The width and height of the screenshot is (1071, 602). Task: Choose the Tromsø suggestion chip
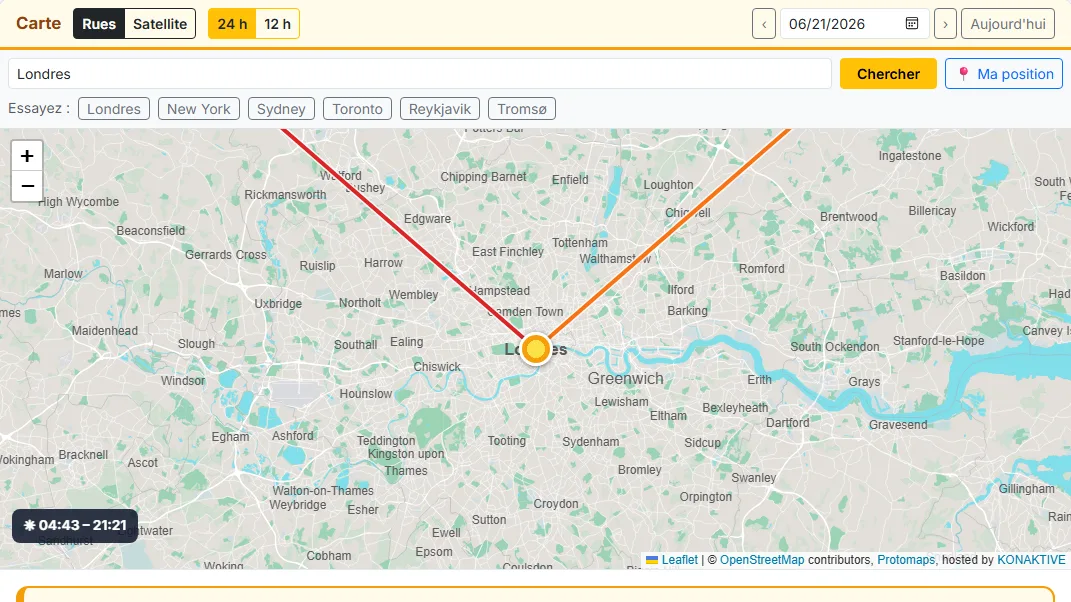coord(522,109)
